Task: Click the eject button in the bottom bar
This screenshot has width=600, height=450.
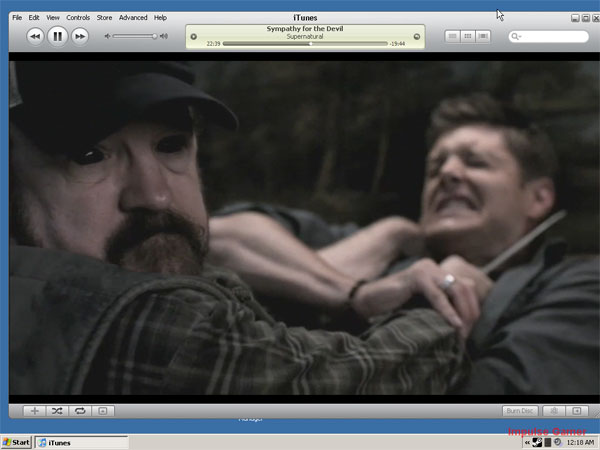Action: tap(577, 411)
